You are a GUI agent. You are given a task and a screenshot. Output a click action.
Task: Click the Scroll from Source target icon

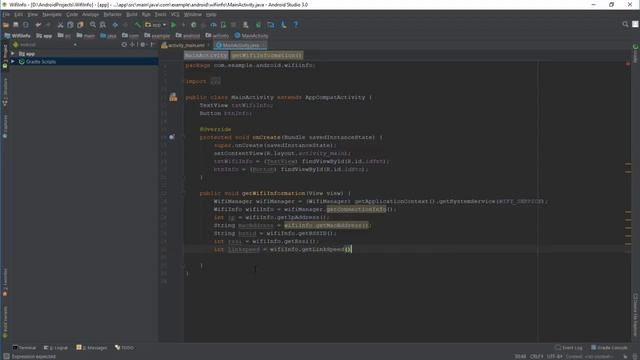tap(124, 44)
